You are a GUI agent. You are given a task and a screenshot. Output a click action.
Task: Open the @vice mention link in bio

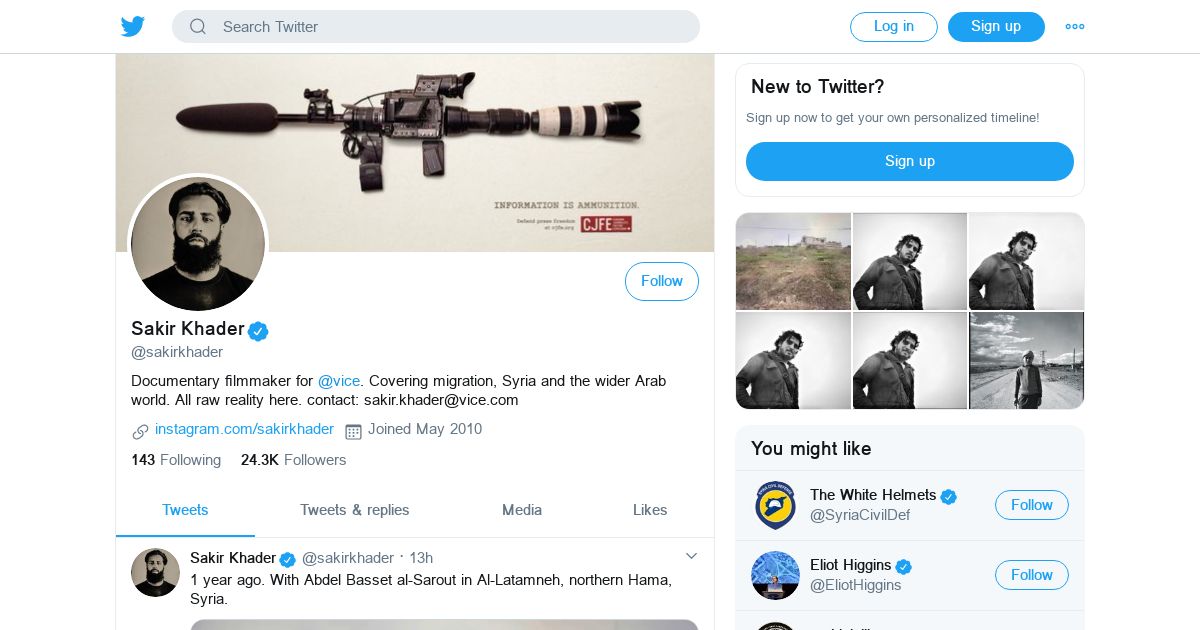[339, 381]
